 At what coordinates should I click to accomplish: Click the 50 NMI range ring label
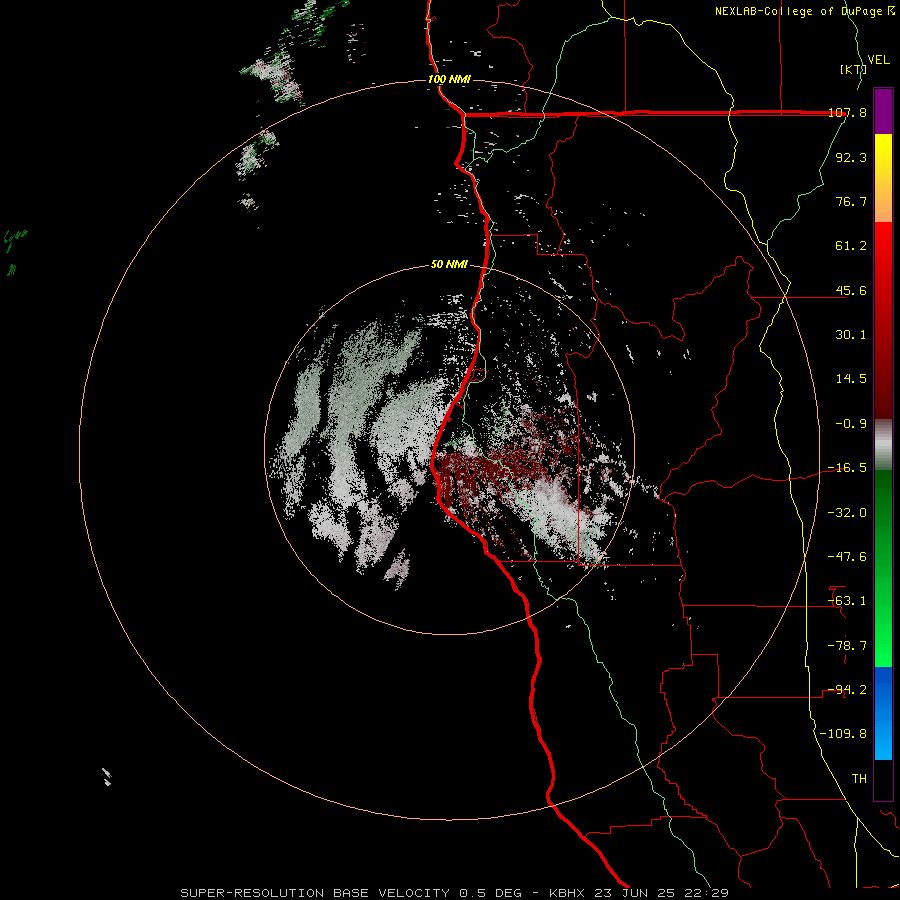coord(449,264)
